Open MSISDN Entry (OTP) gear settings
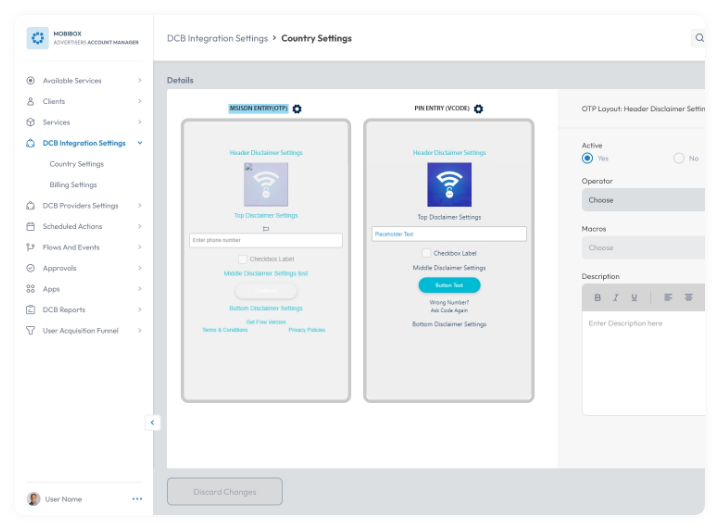The width and height of the screenshot is (720, 530). pyautogui.click(x=297, y=109)
